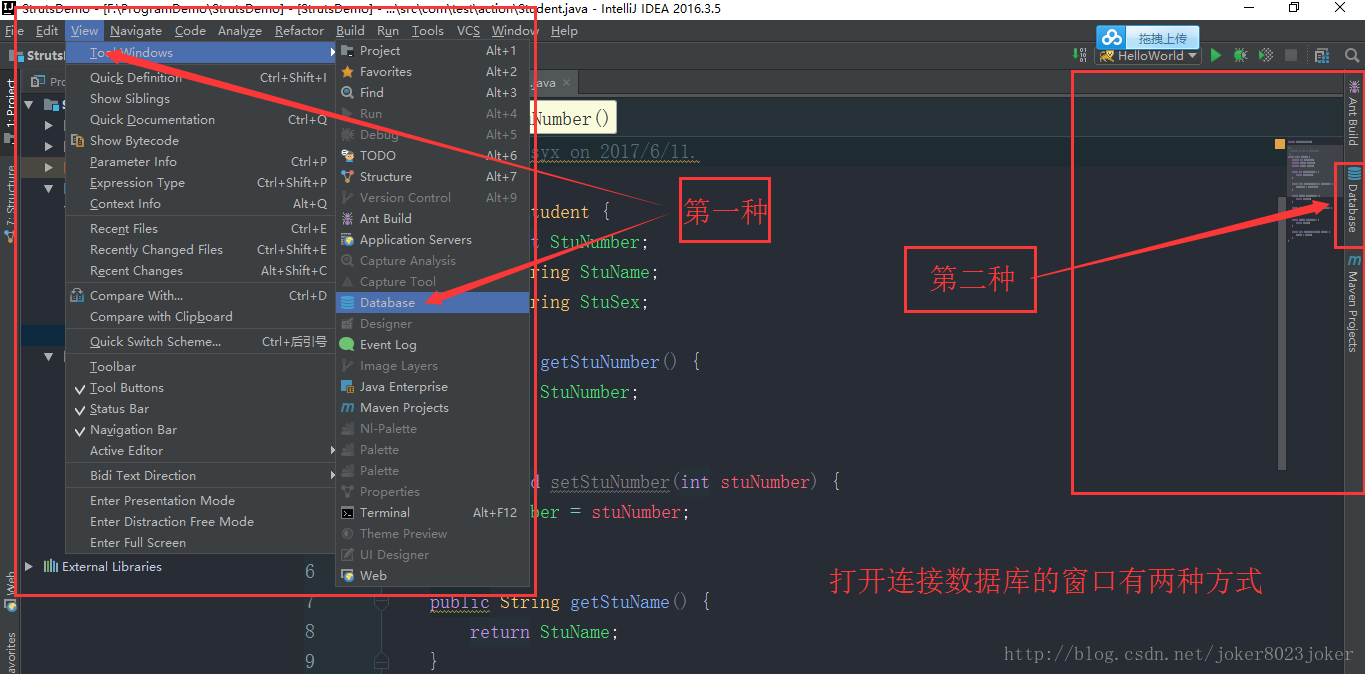Click setStuNumber method name in editor
Screen dimensions: 1365x674
click(610, 482)
